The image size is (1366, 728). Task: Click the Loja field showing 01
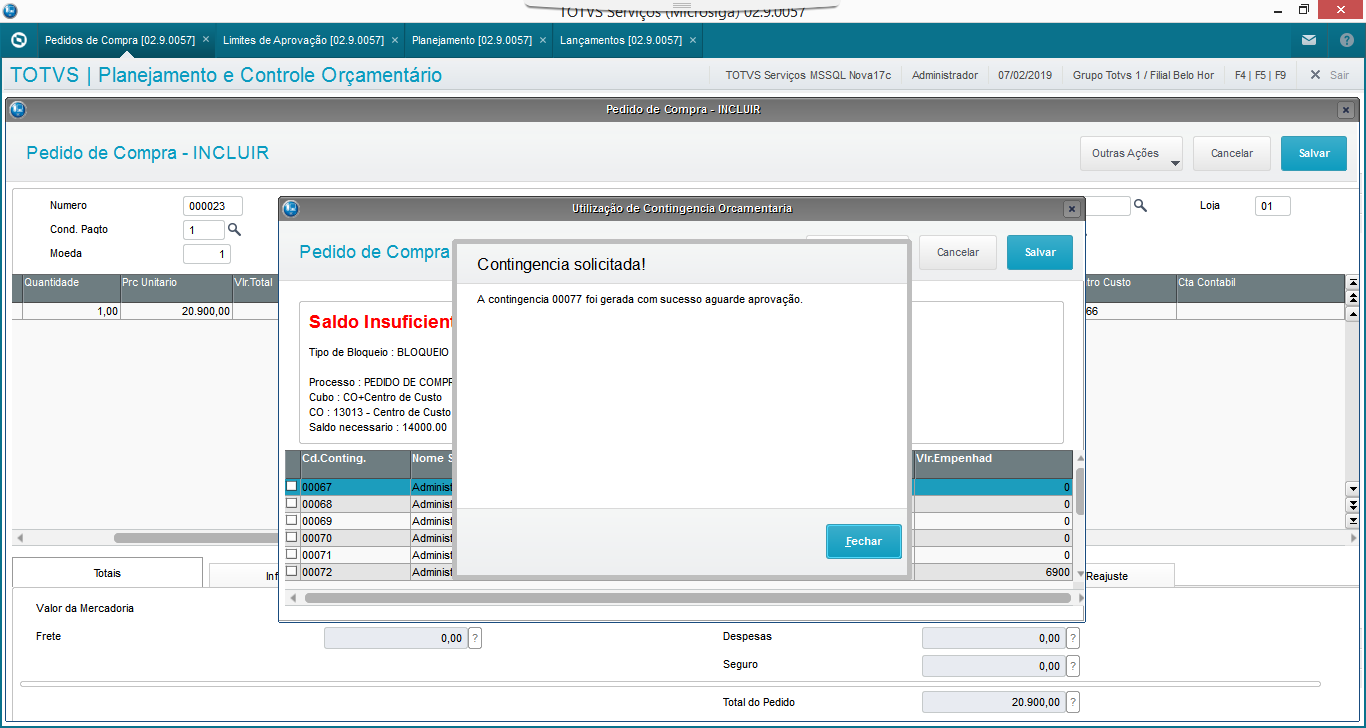click(x=1273, y=206)
